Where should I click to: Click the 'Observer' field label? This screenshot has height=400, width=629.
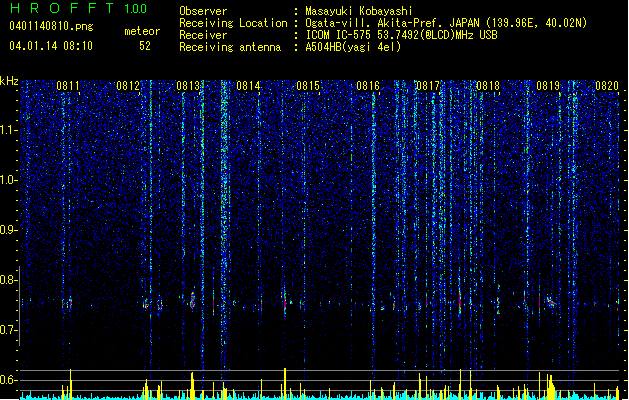(203, 11)
